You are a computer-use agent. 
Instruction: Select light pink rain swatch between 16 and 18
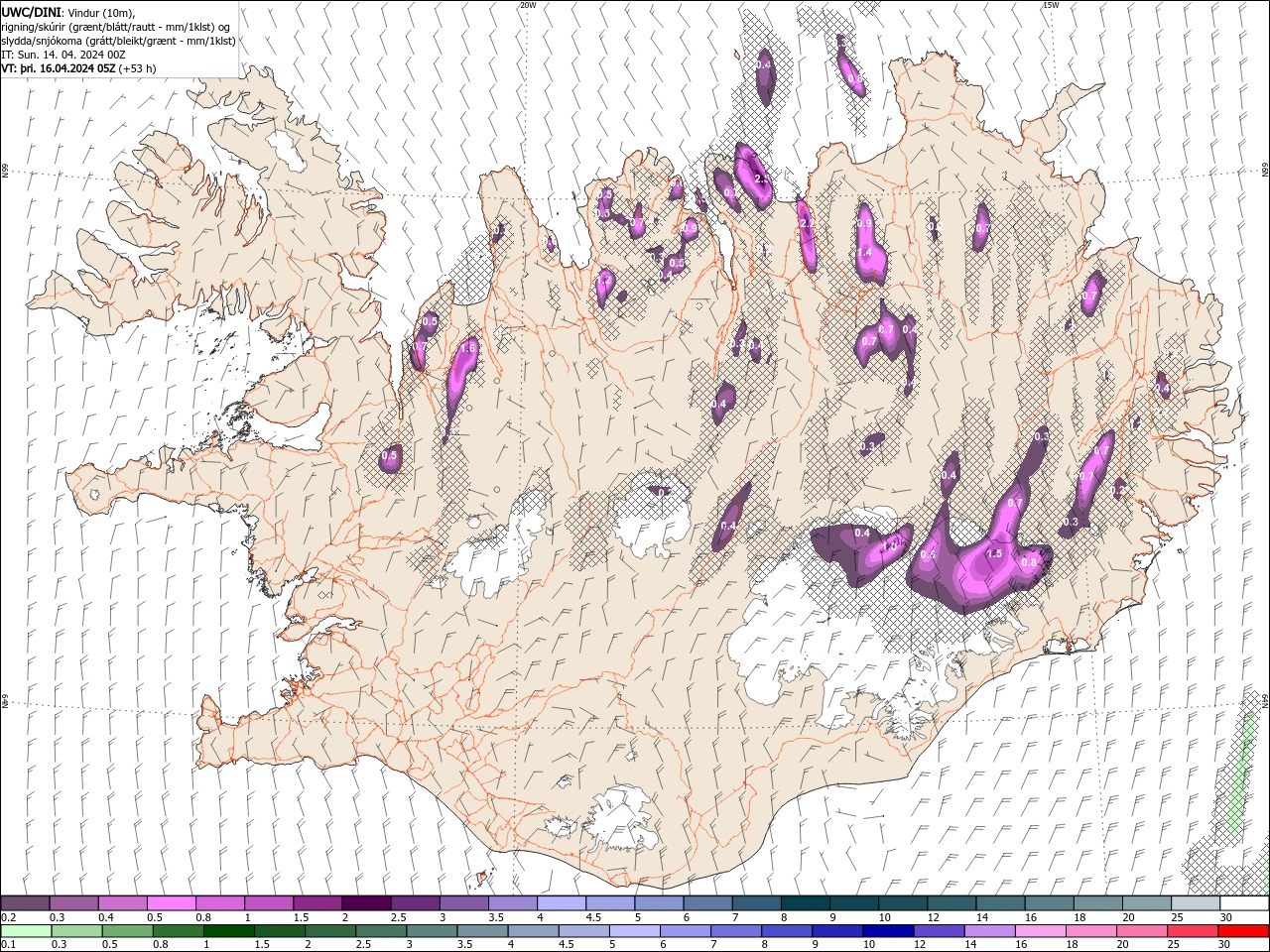(1041, 931)
